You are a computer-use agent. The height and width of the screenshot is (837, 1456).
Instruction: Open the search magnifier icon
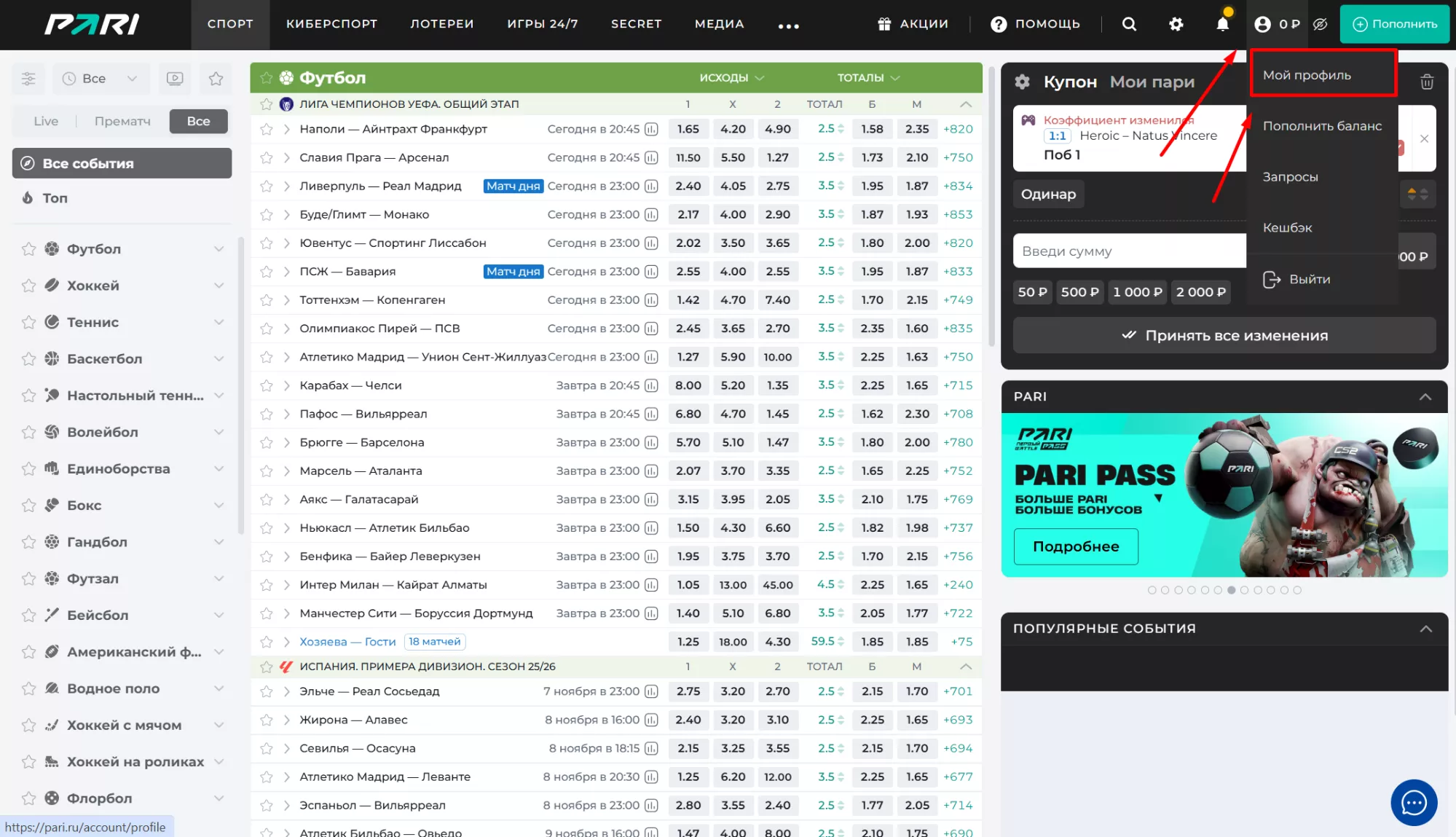pos(1129,24)
